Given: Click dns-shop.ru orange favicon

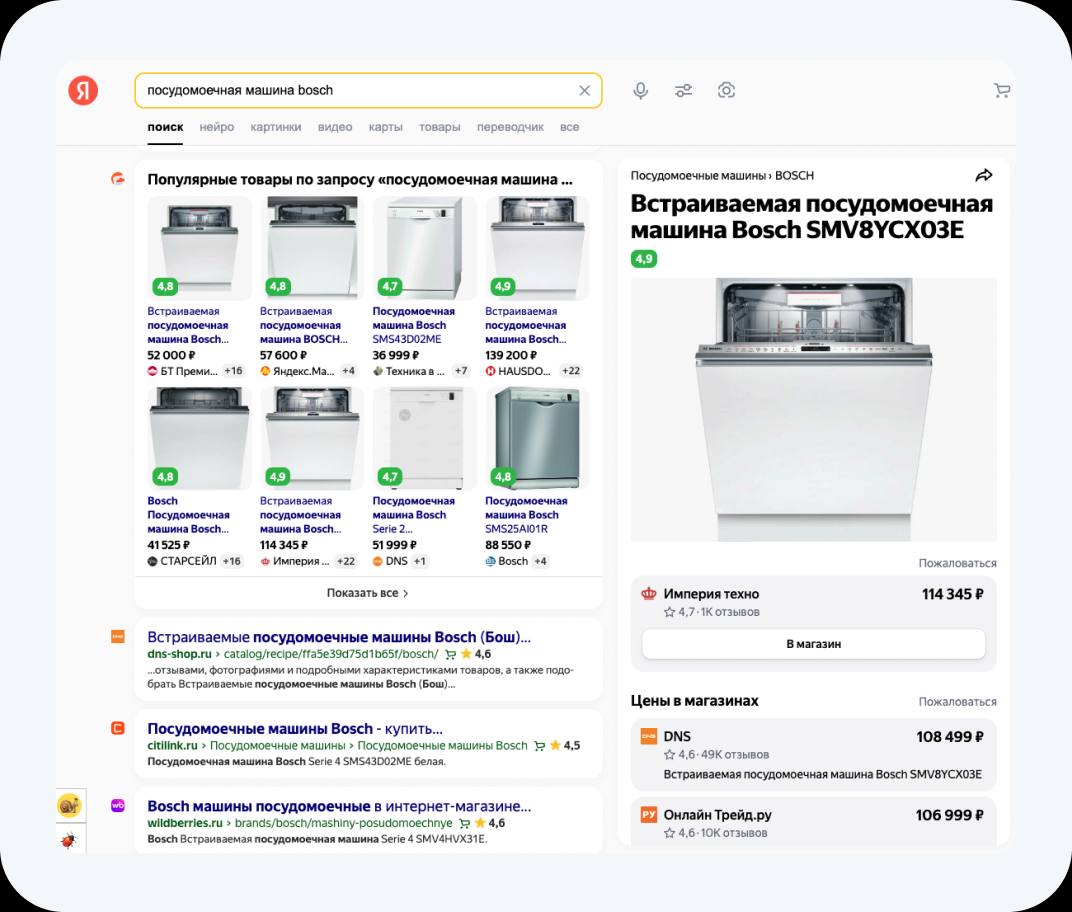Looking at the screenshot, I should (x=118, y=637).
